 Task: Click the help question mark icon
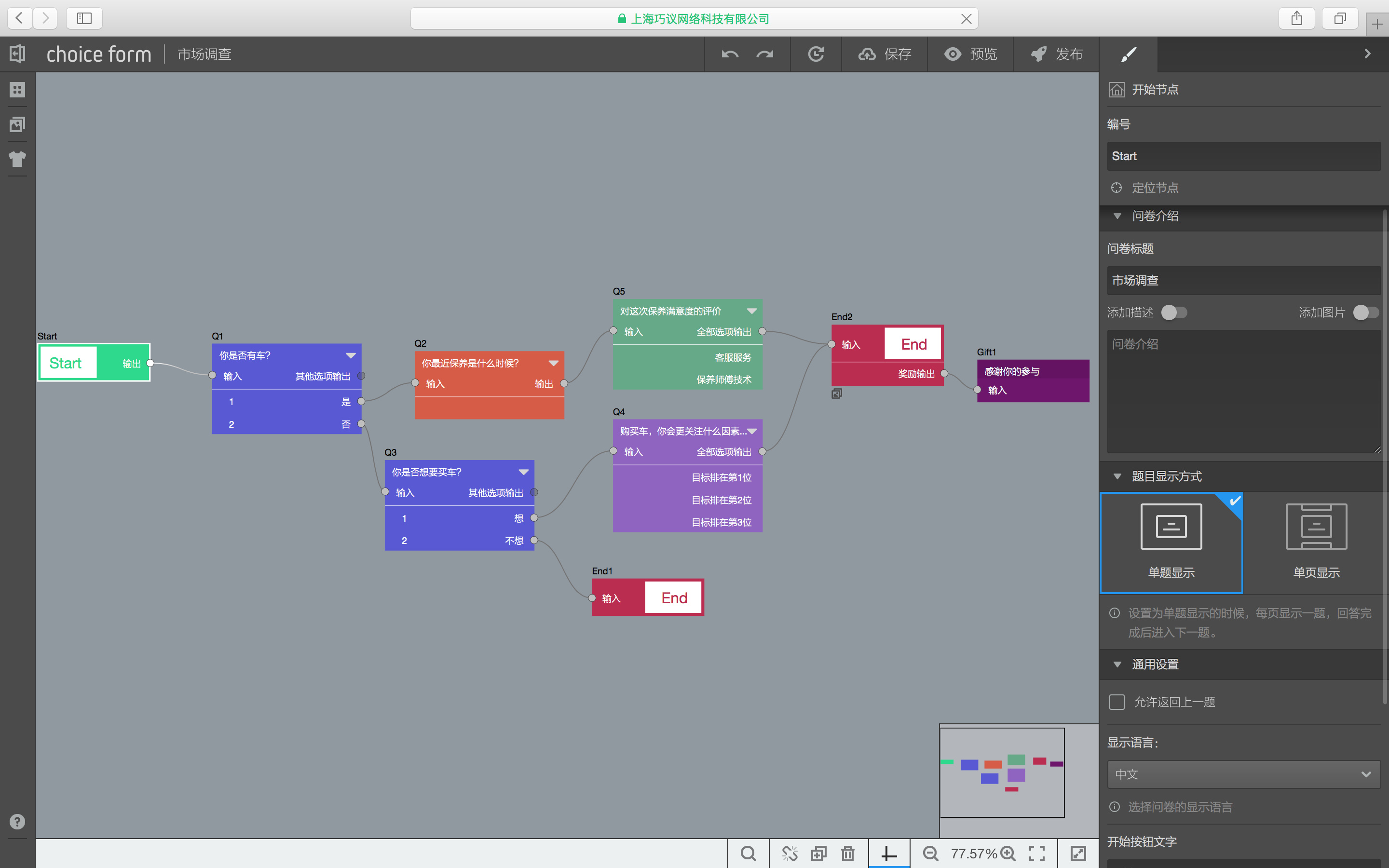17,822
